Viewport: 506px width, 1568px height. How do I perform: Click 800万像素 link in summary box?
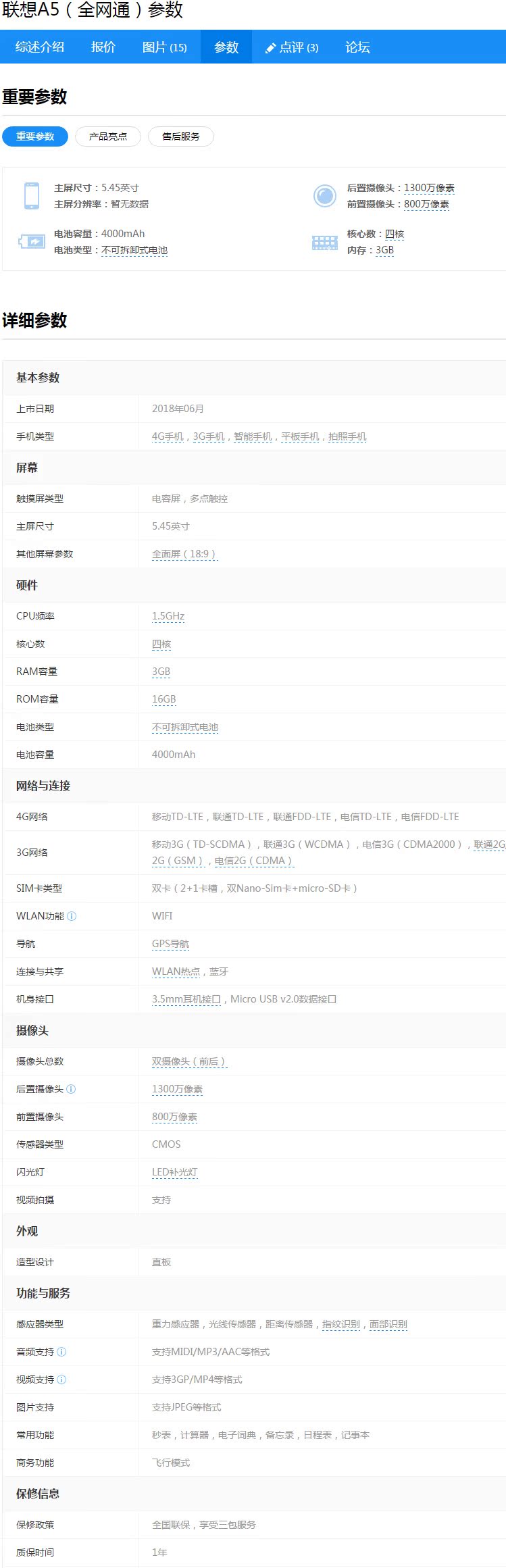[x=426, y=204]
